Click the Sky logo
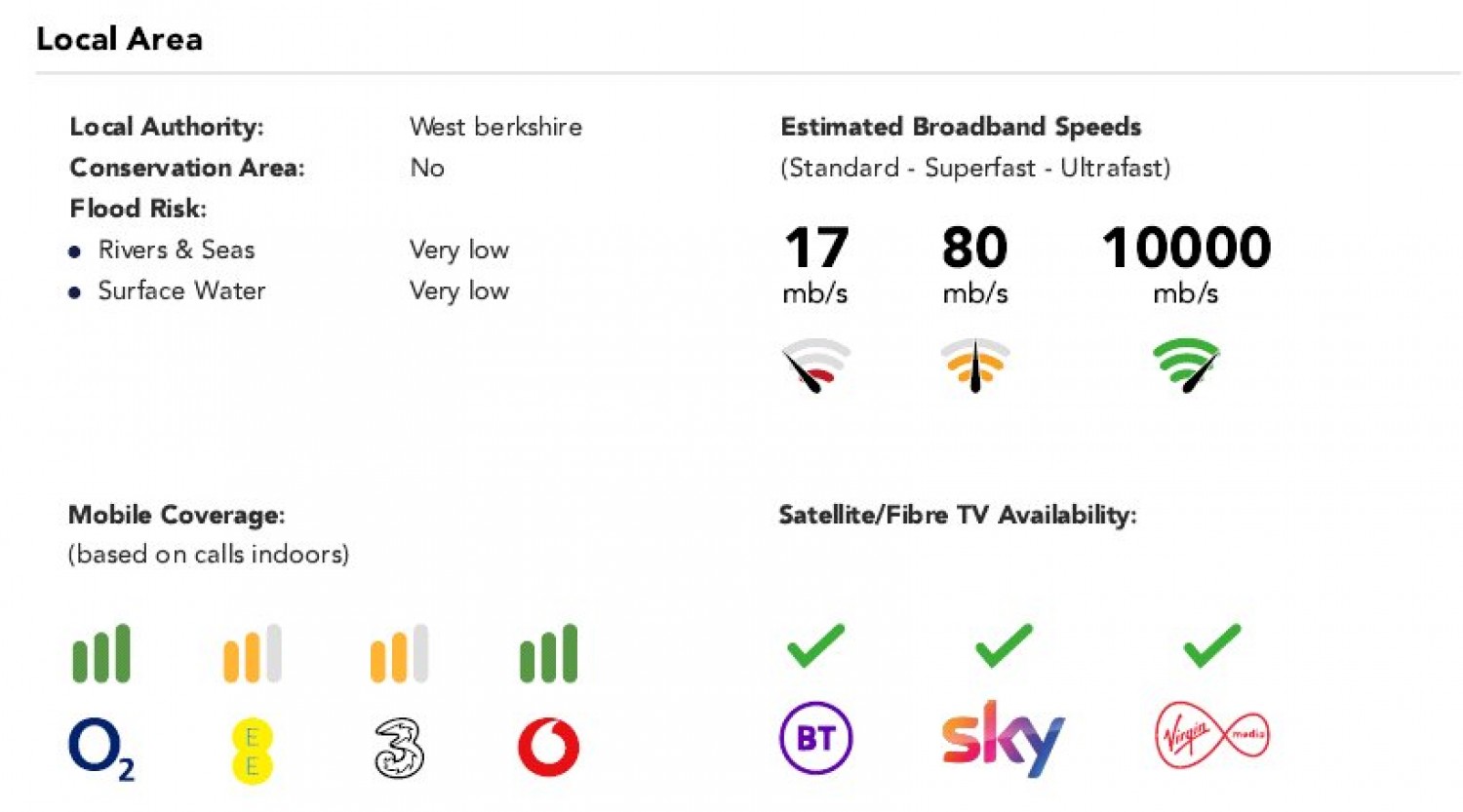 pyautogui.click(x=1003, y=738)
